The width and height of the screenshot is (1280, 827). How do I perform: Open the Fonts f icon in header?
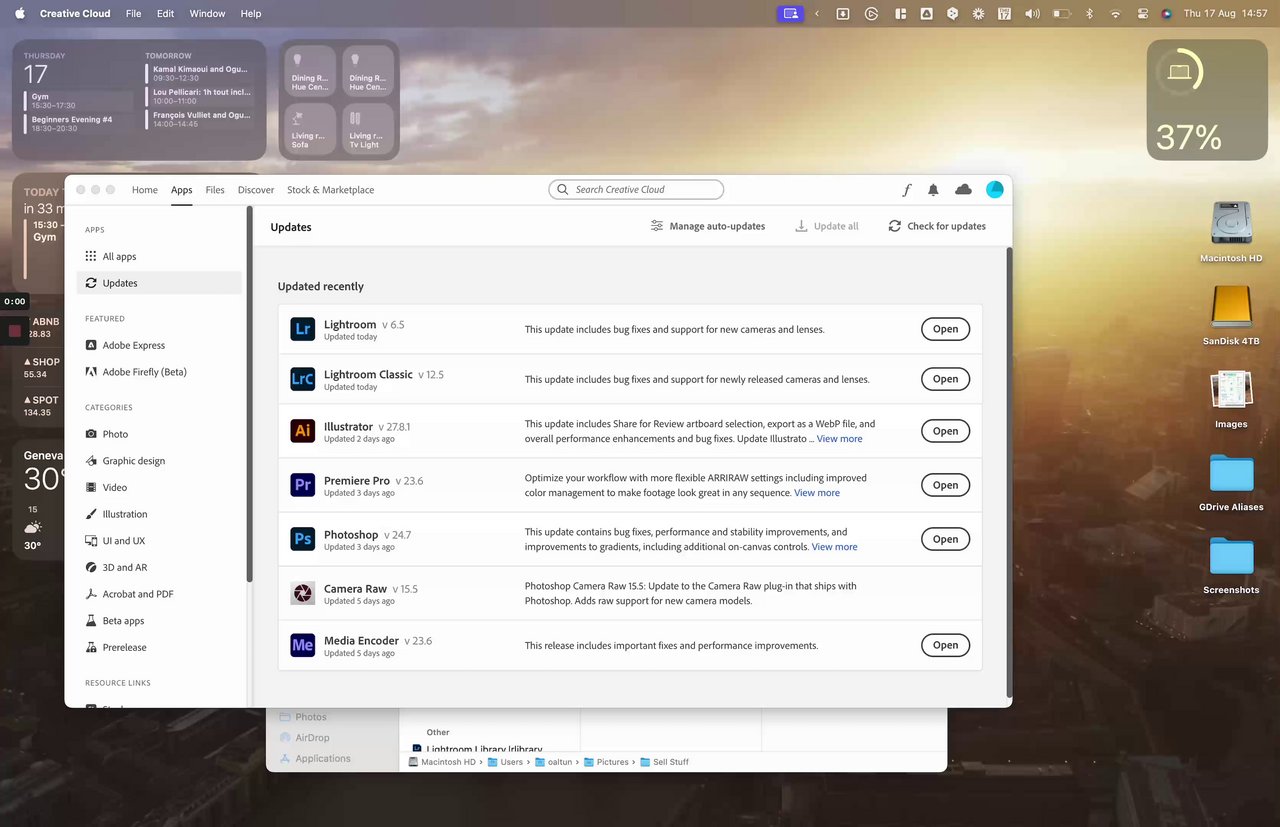click(907, 190)
